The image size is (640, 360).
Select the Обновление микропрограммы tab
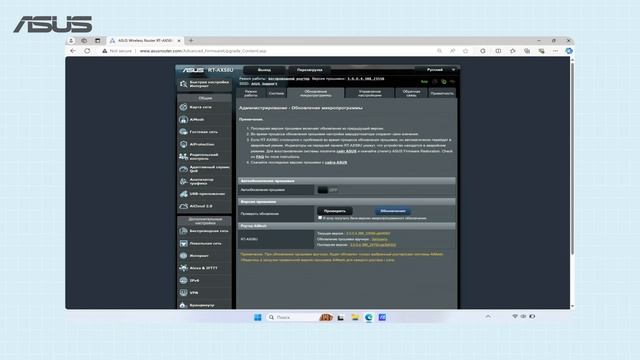coord(316,93)
